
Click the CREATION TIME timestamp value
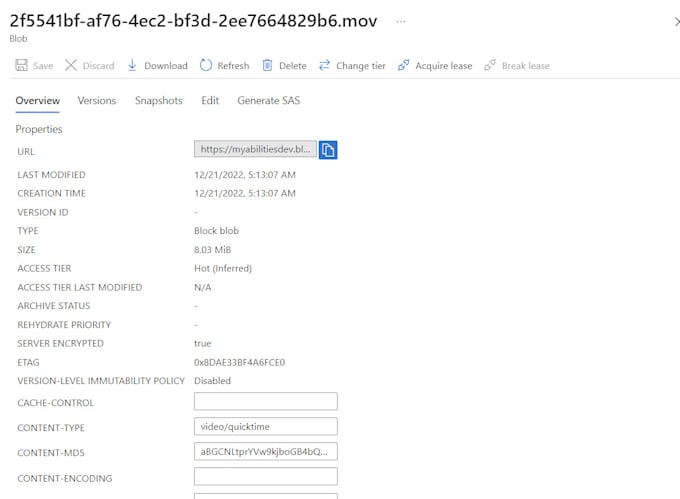pos(245,193)
